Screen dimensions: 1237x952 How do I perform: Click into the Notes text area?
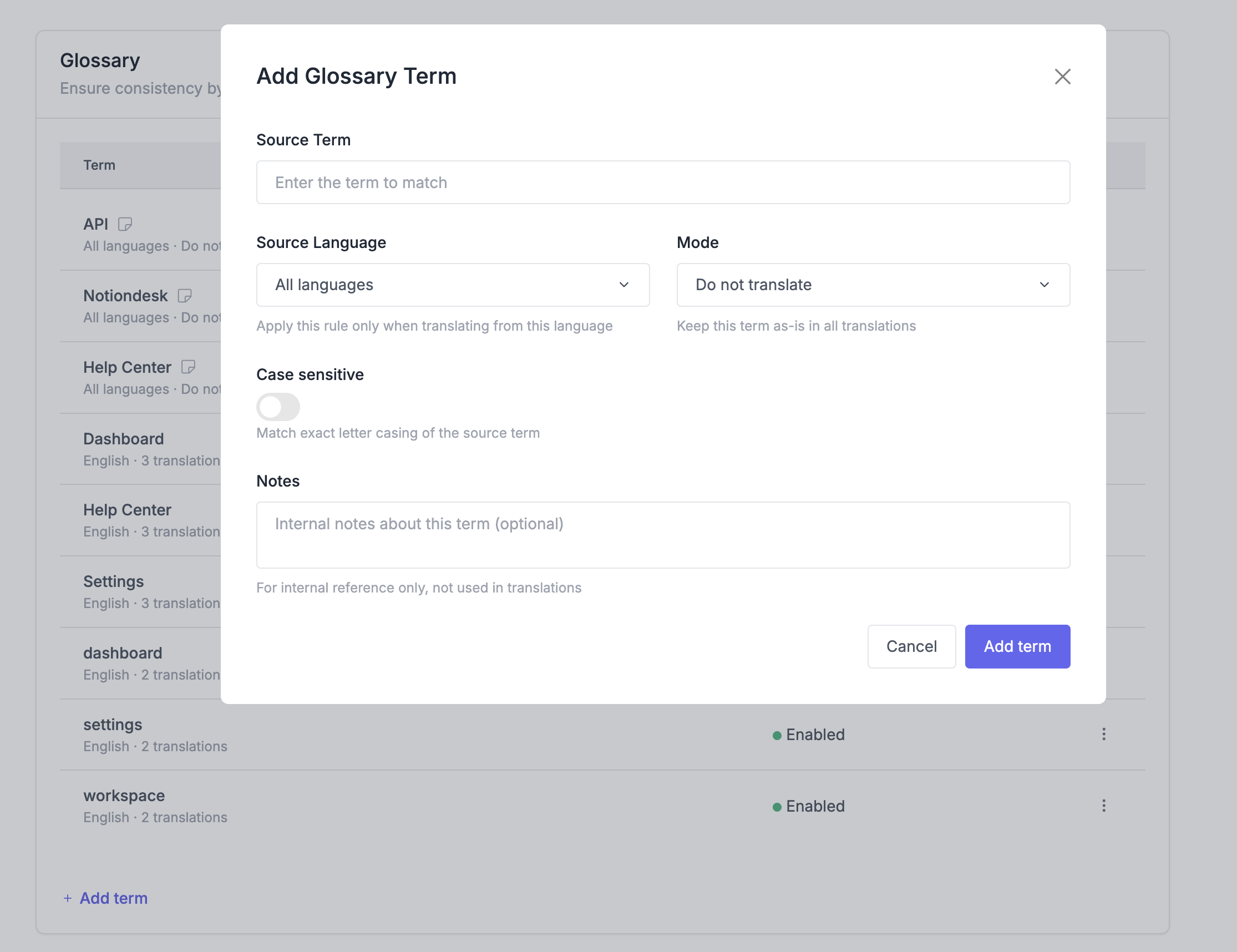(663, 535)
